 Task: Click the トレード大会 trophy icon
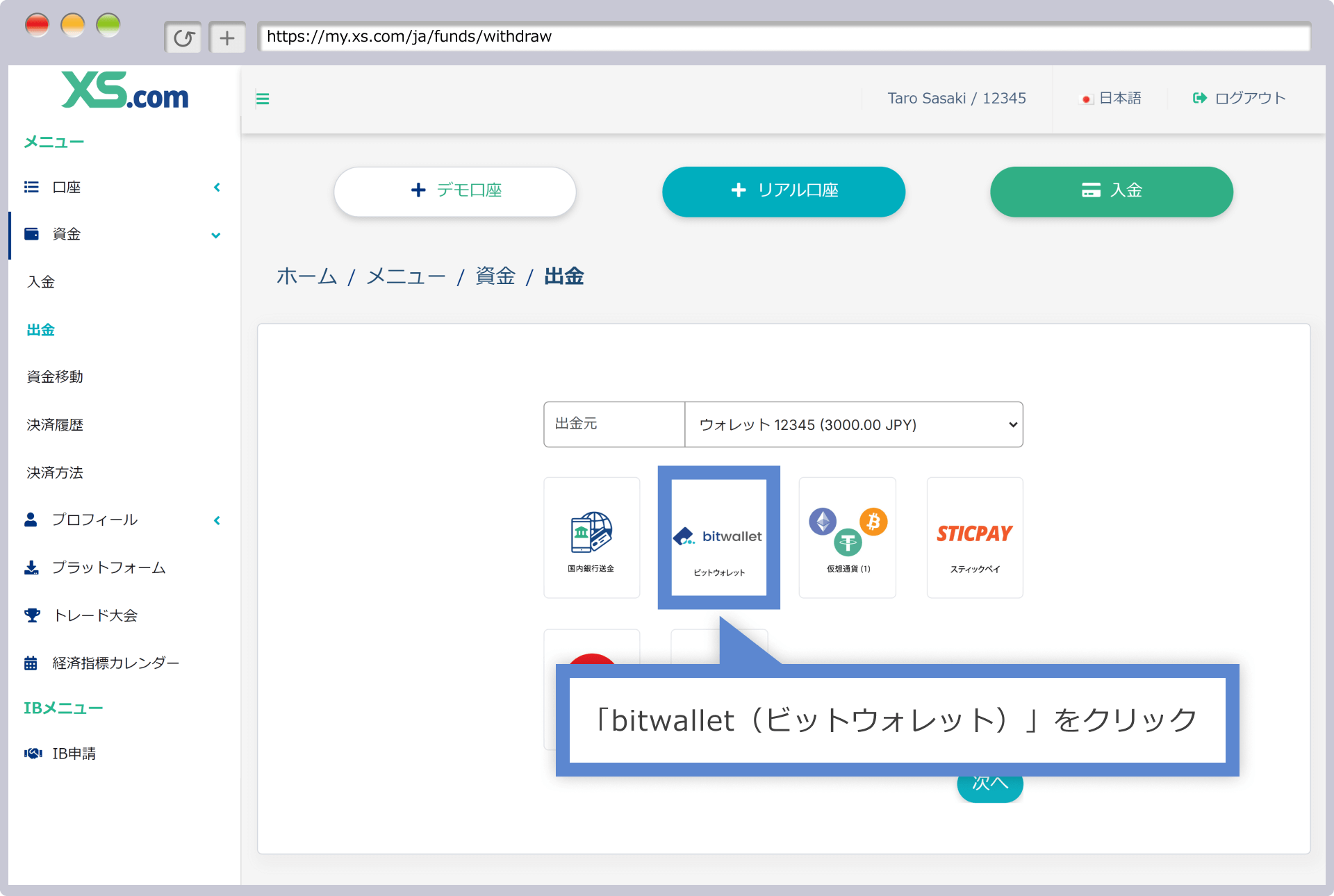[32, 615]
